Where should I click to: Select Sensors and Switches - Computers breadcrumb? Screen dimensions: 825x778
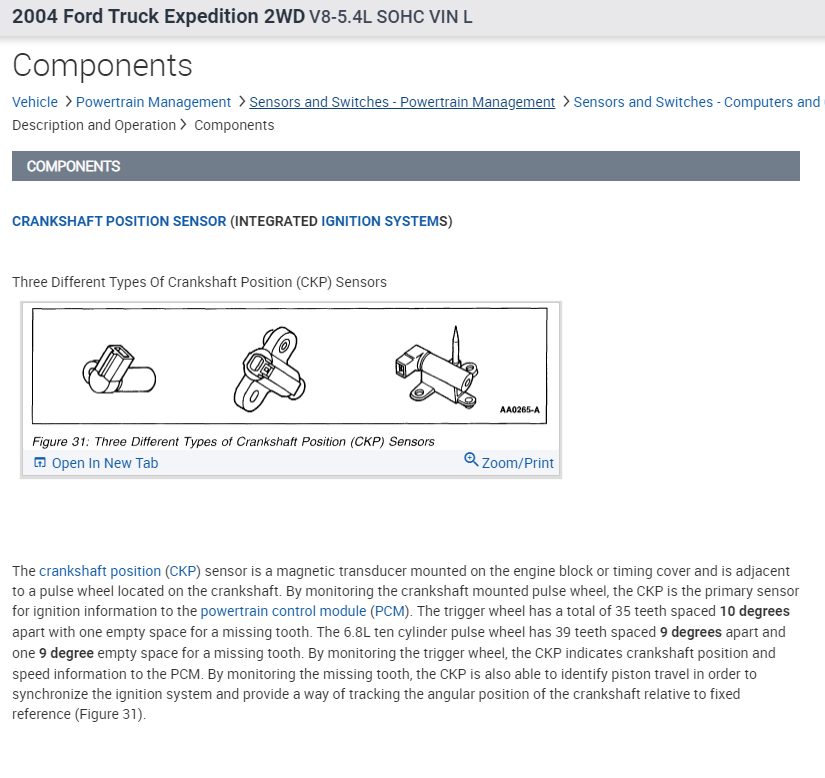(696, 102)
